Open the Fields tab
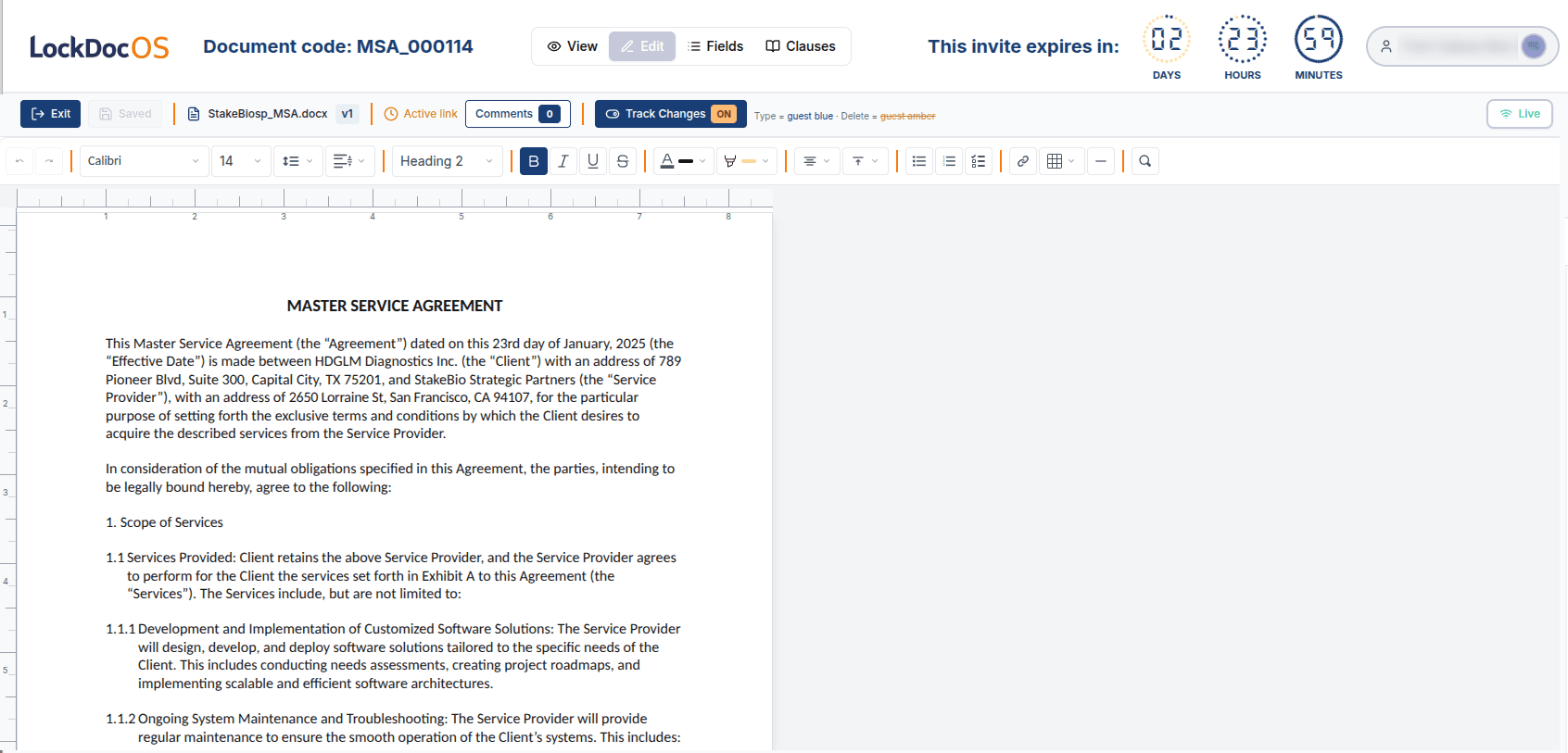1568x753 pixels. tap(716, 46)
